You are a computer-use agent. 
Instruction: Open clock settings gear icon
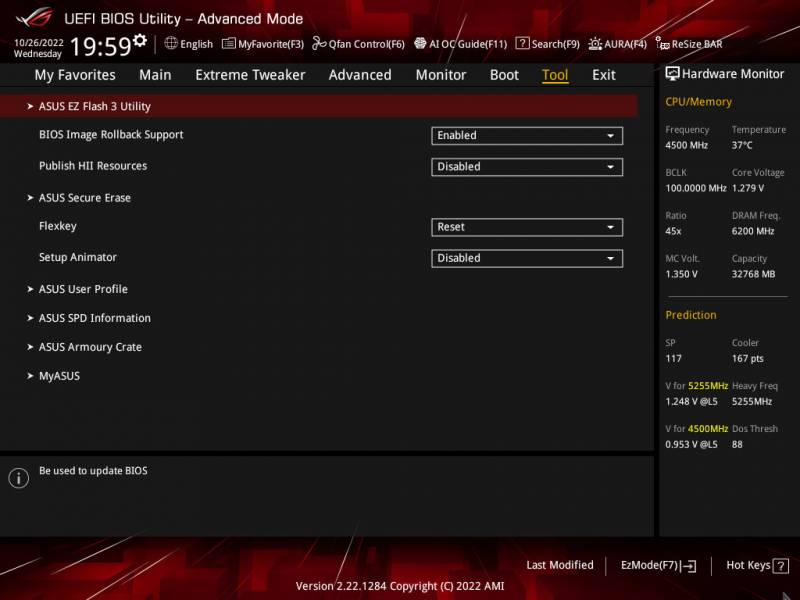(x=140, y=40)
